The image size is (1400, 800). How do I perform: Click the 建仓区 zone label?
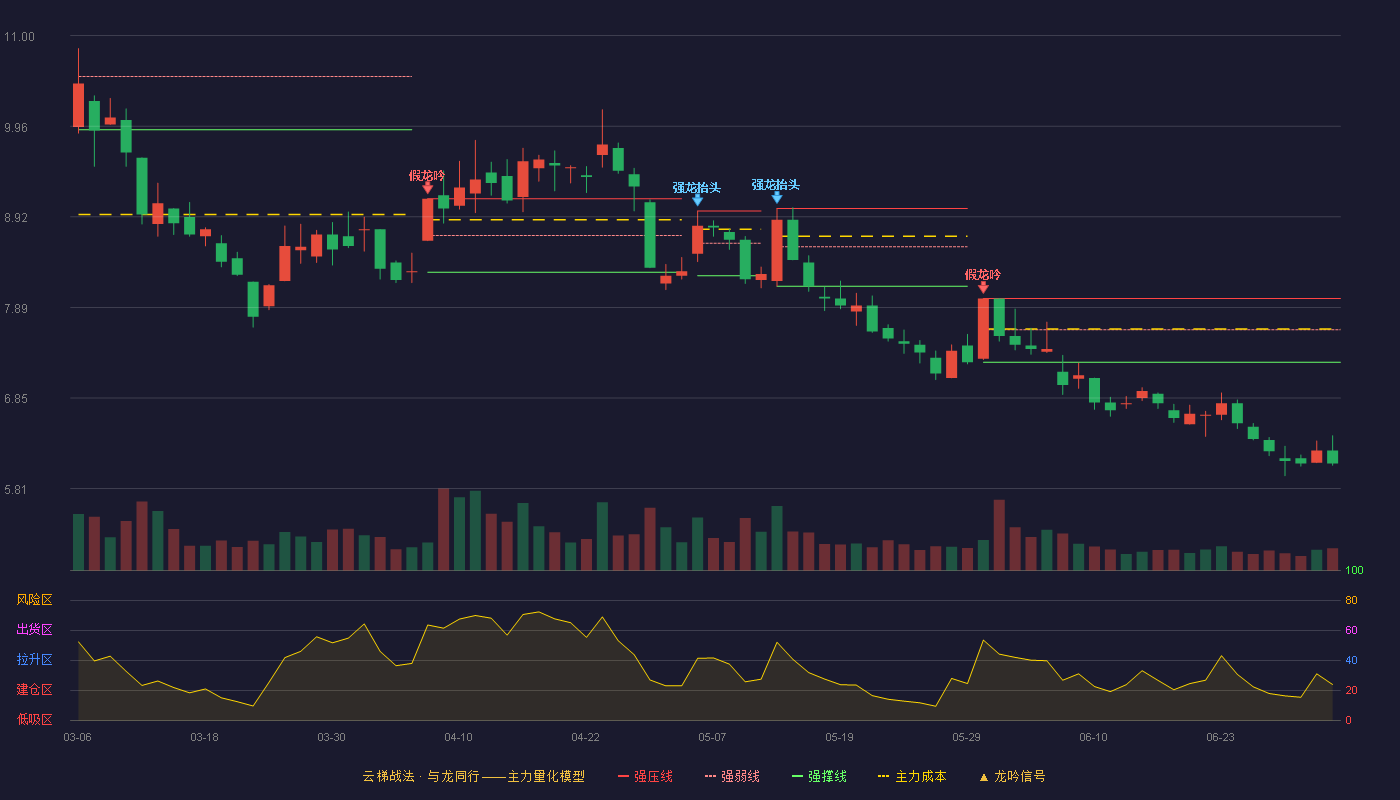point(34,690)
